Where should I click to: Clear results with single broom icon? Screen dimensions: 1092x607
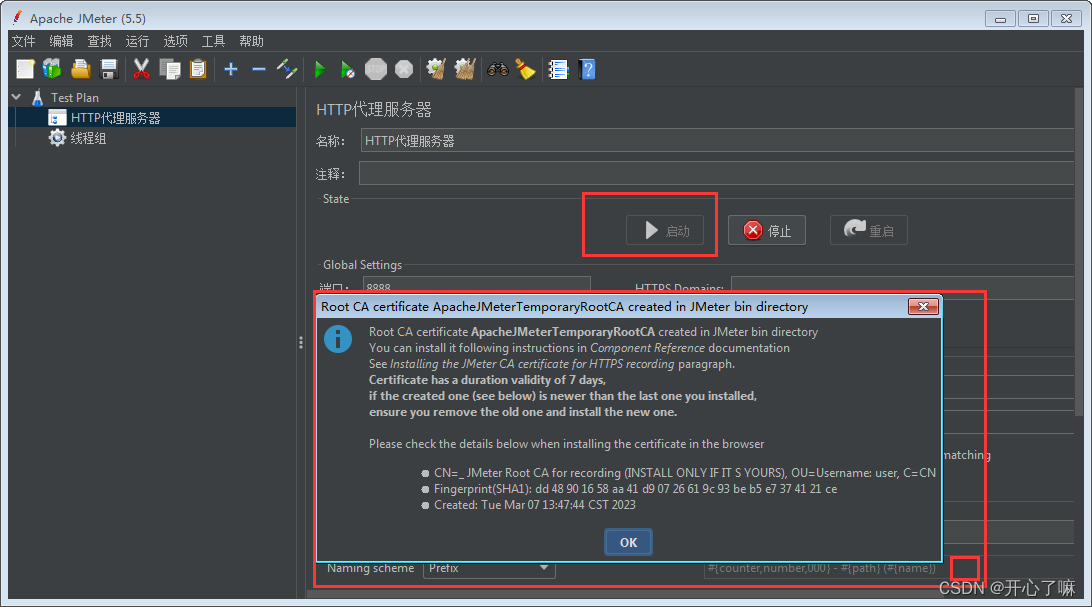tap(437, 69)
